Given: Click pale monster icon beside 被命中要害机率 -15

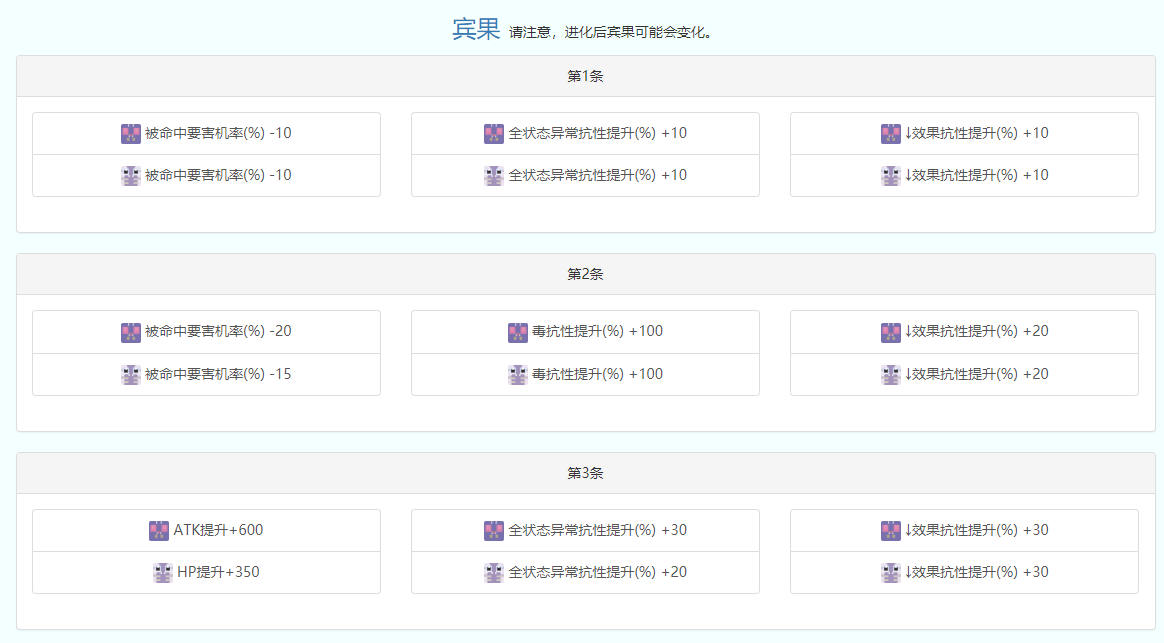Looking at the screenshot, I should [x=131, y=375].
